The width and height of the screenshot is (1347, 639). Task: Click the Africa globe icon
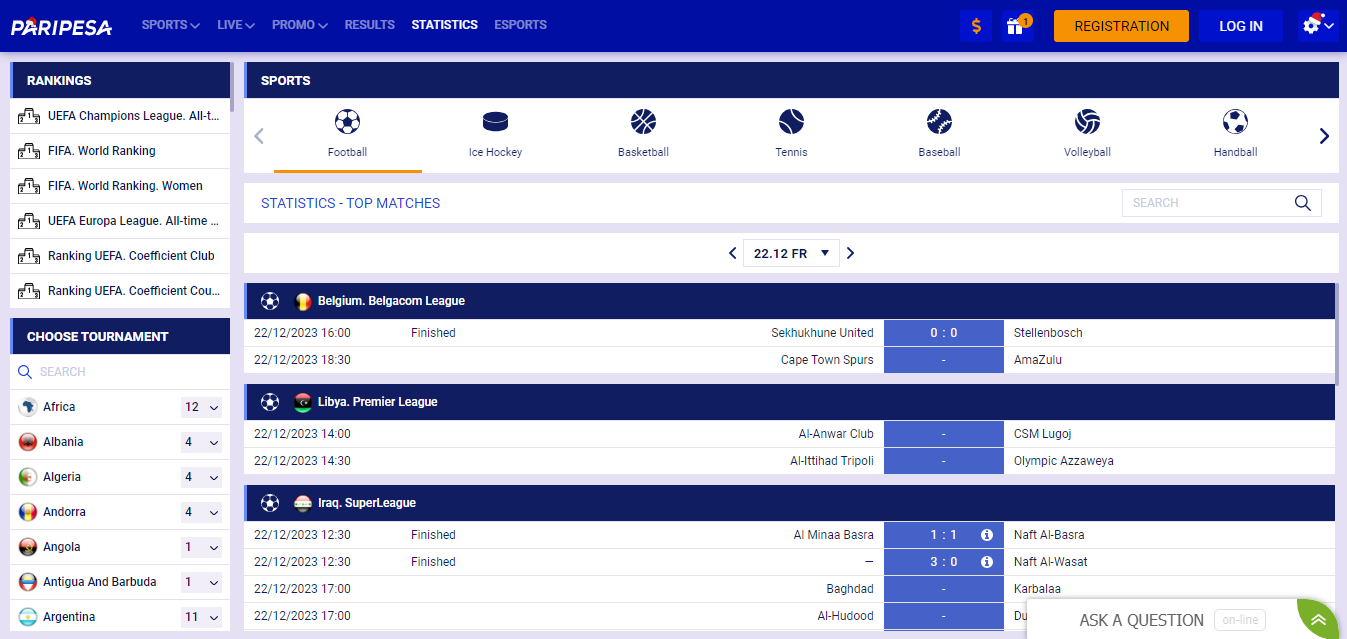tap(28, 407)
